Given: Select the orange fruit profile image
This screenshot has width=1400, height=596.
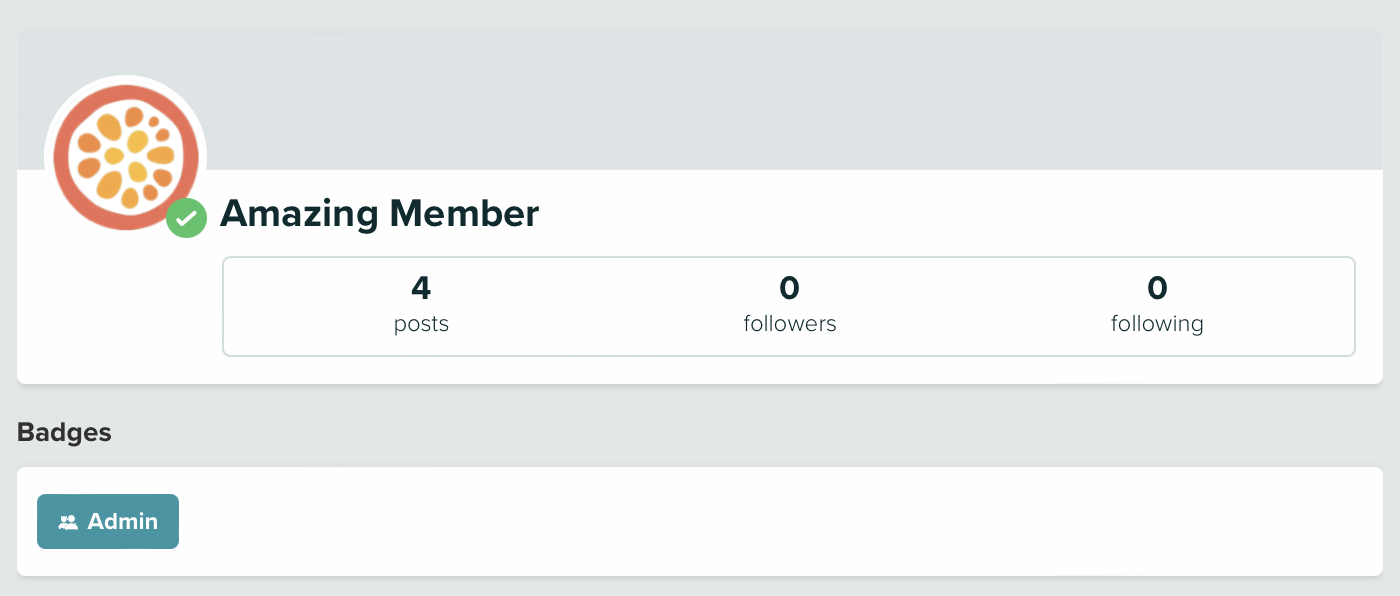Looking at the screenshot, I should (126, 156).
